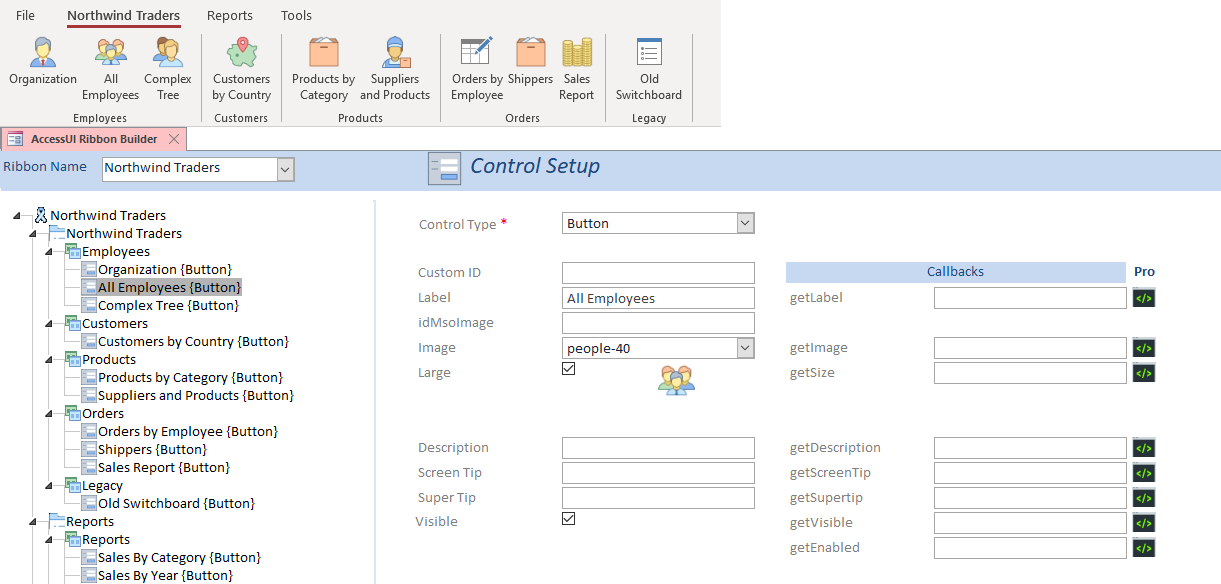Open Suppliers and Products ribbon button
The width and height of the screenshot is (1221, 584).
(395, 69)
